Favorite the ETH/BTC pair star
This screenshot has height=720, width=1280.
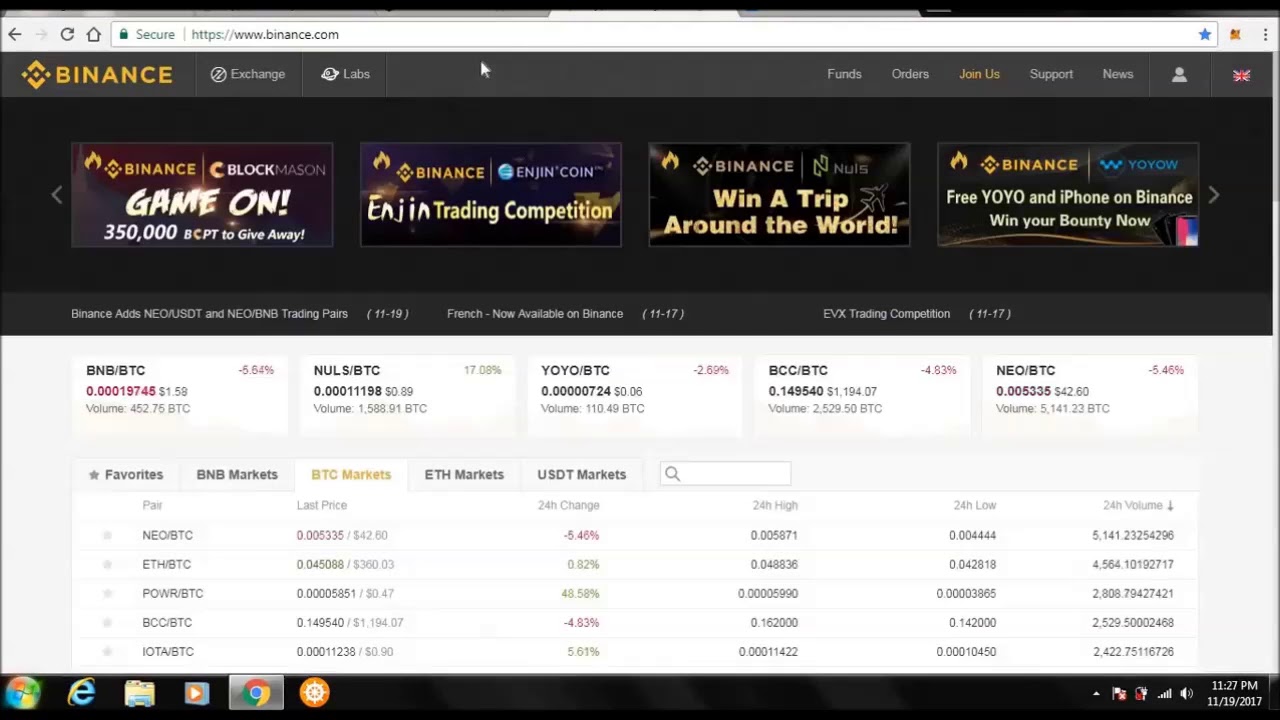(x=107, y=564)
